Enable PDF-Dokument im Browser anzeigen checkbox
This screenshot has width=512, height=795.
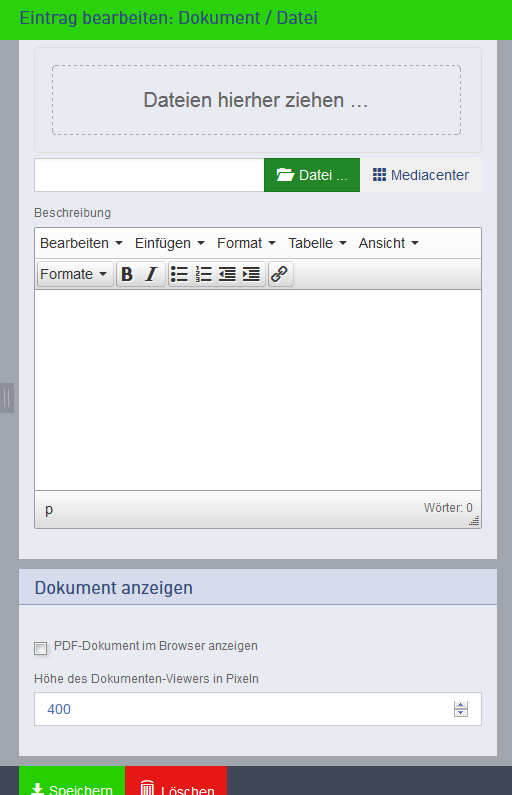(41, 648)
